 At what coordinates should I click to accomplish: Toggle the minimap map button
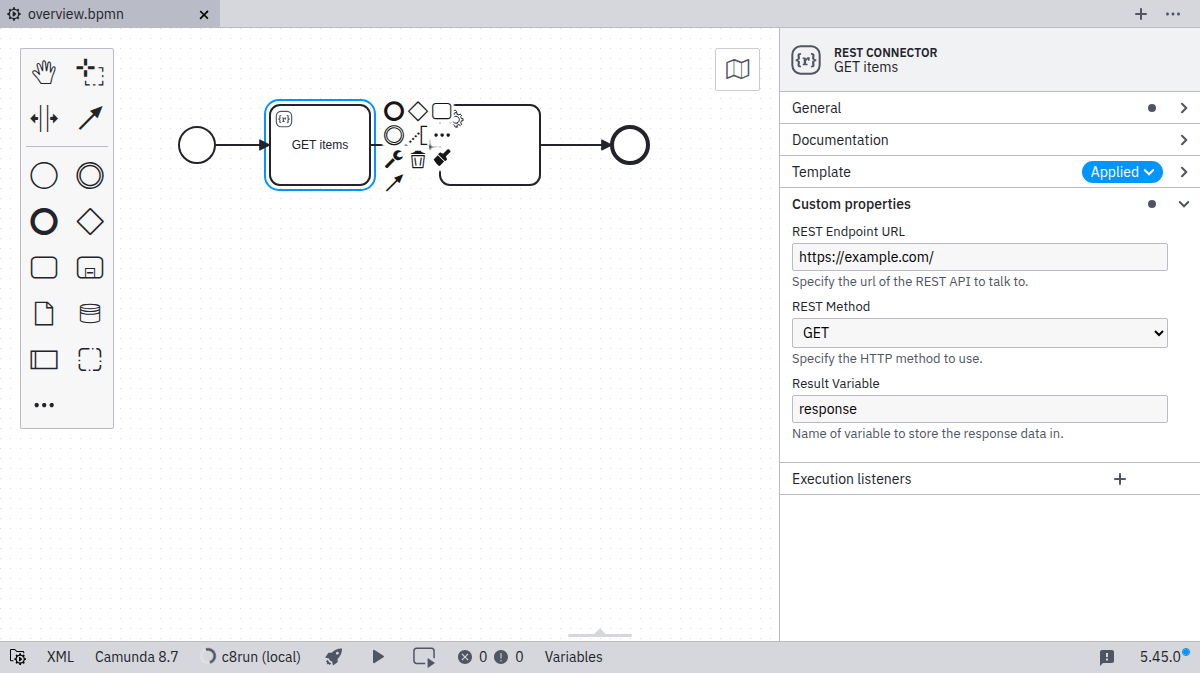737,69
